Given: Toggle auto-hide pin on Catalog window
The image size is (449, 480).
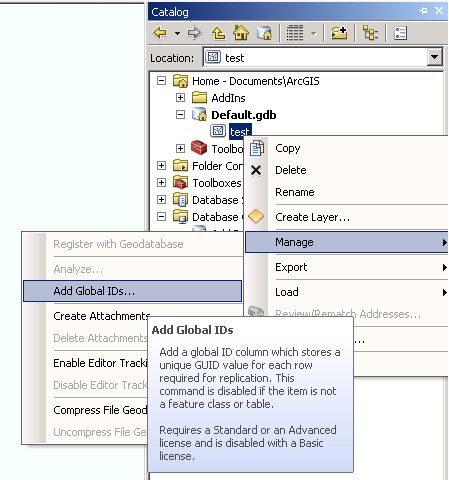Looking at the screenshot, I should click(423, 11).
